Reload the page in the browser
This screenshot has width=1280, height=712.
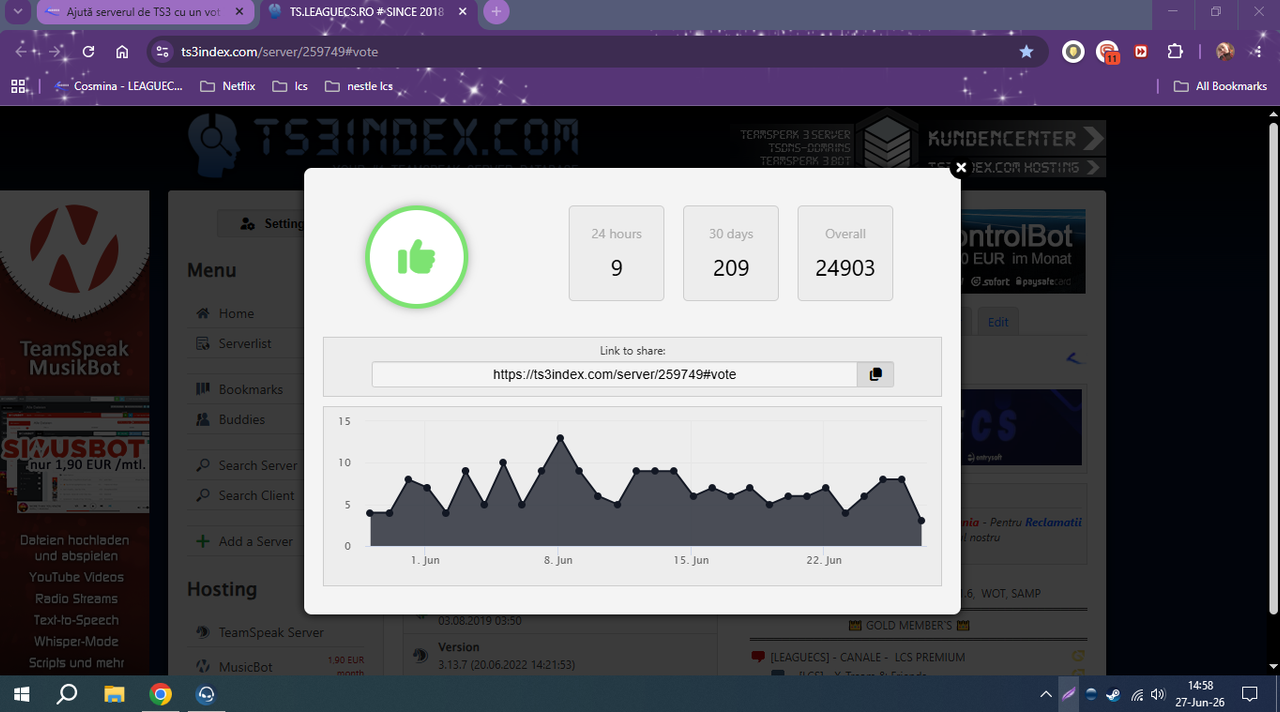click(88, 52)
